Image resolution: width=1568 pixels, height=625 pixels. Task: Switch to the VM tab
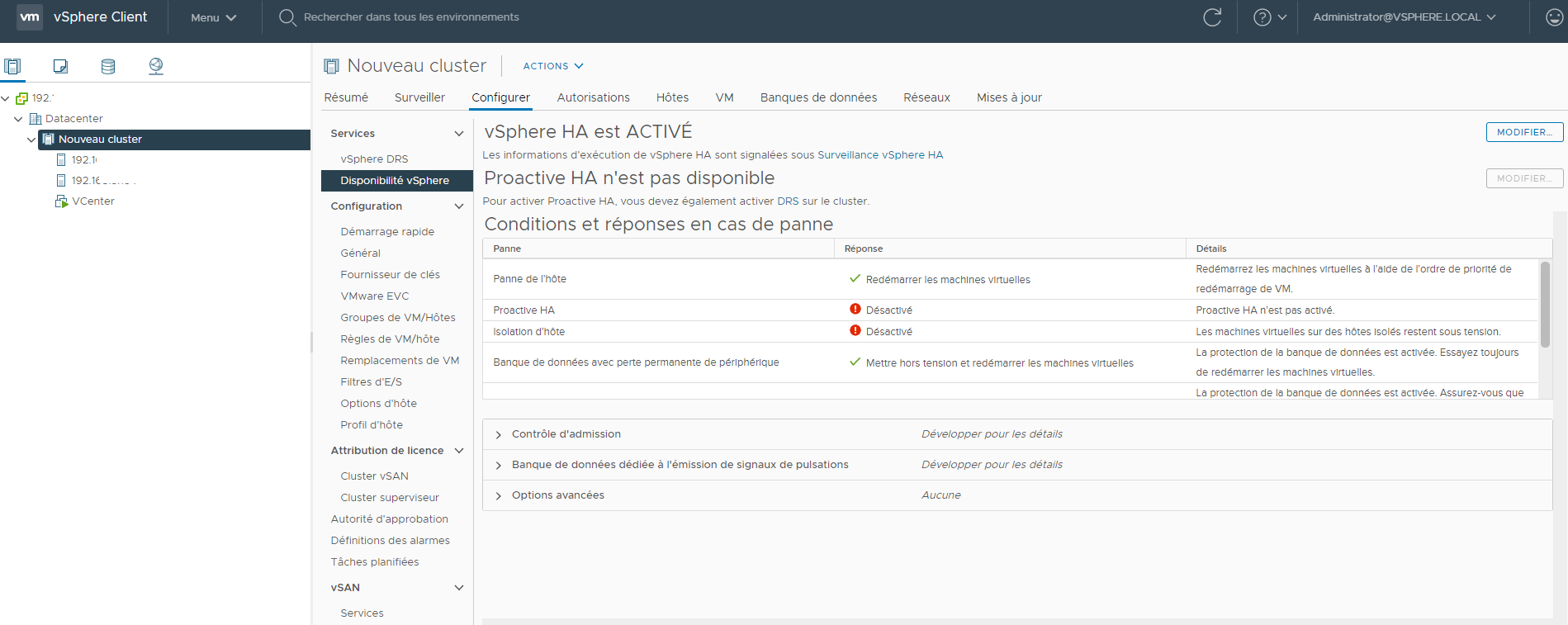click(724, 97)
